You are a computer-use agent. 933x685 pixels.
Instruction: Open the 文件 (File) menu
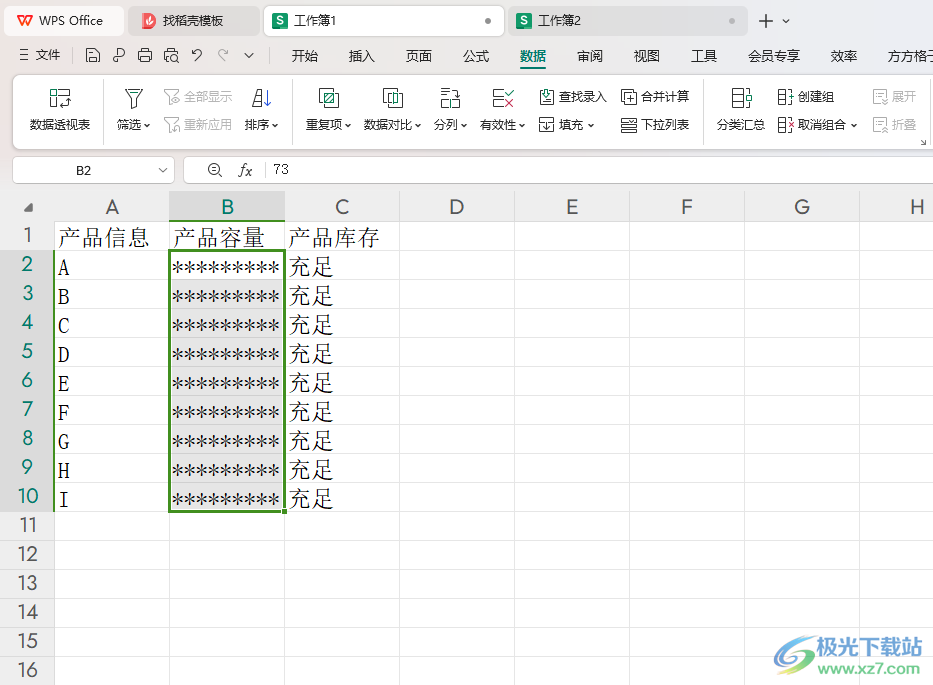40,55
